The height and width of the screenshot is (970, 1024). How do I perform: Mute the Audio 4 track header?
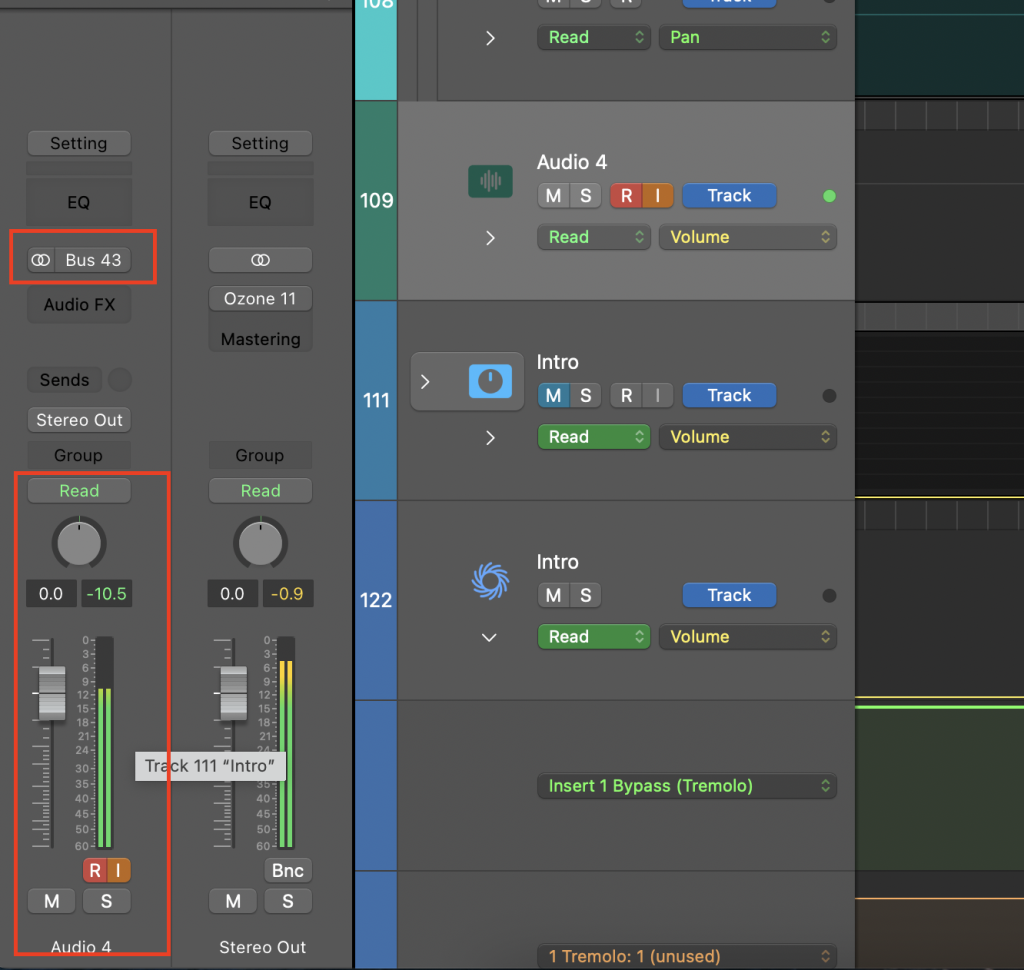click(x=553, y=195)
